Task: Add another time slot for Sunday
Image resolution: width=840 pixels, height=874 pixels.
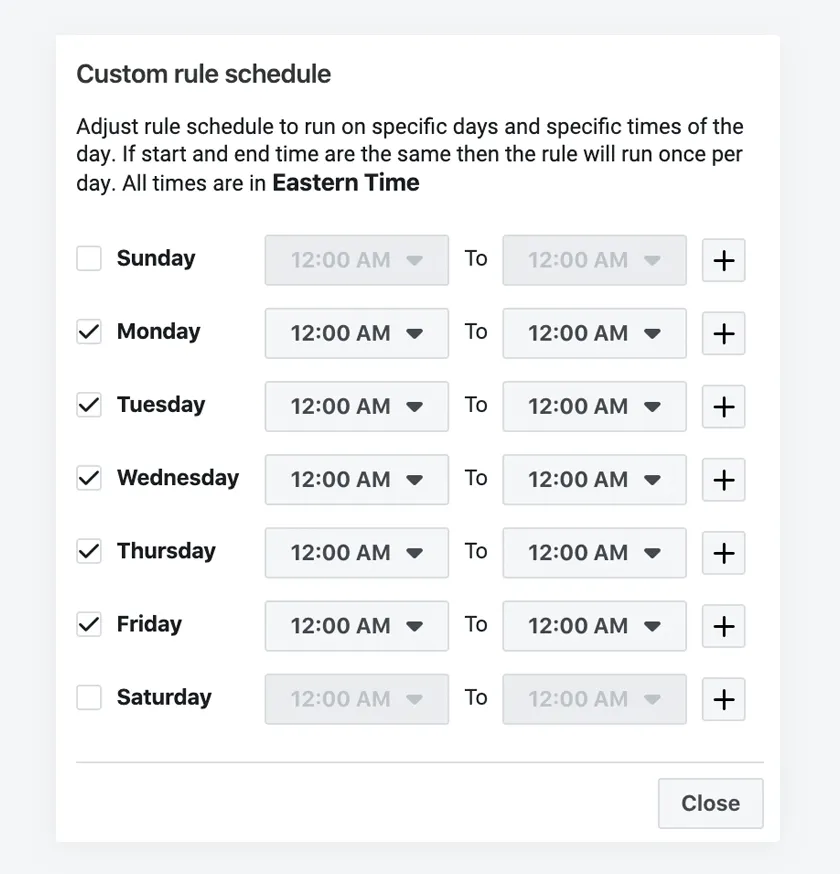Action: 723,260
